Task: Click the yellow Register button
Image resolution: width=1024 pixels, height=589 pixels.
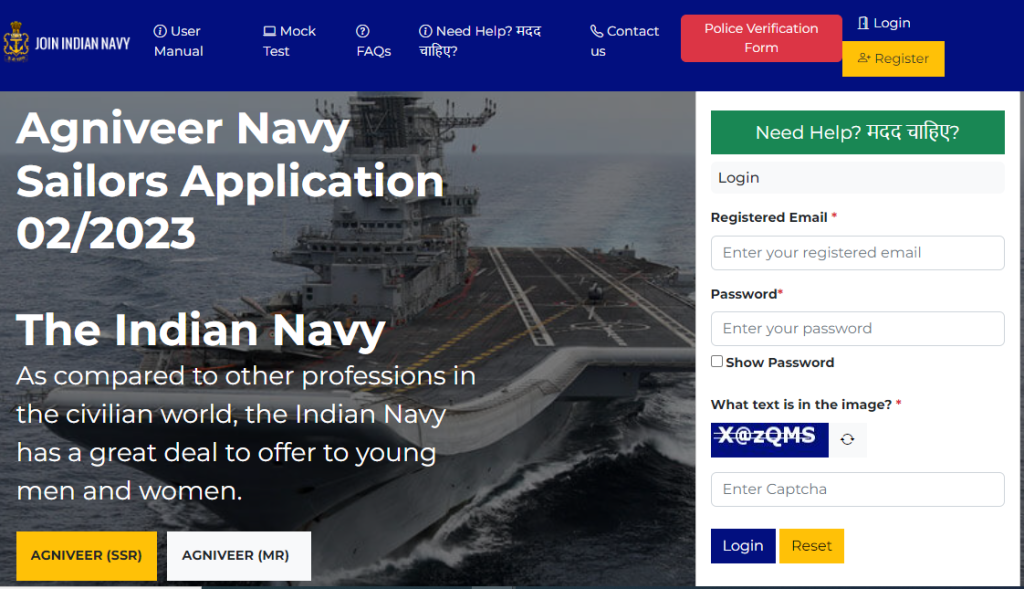Action: click(x=893, y=59)
